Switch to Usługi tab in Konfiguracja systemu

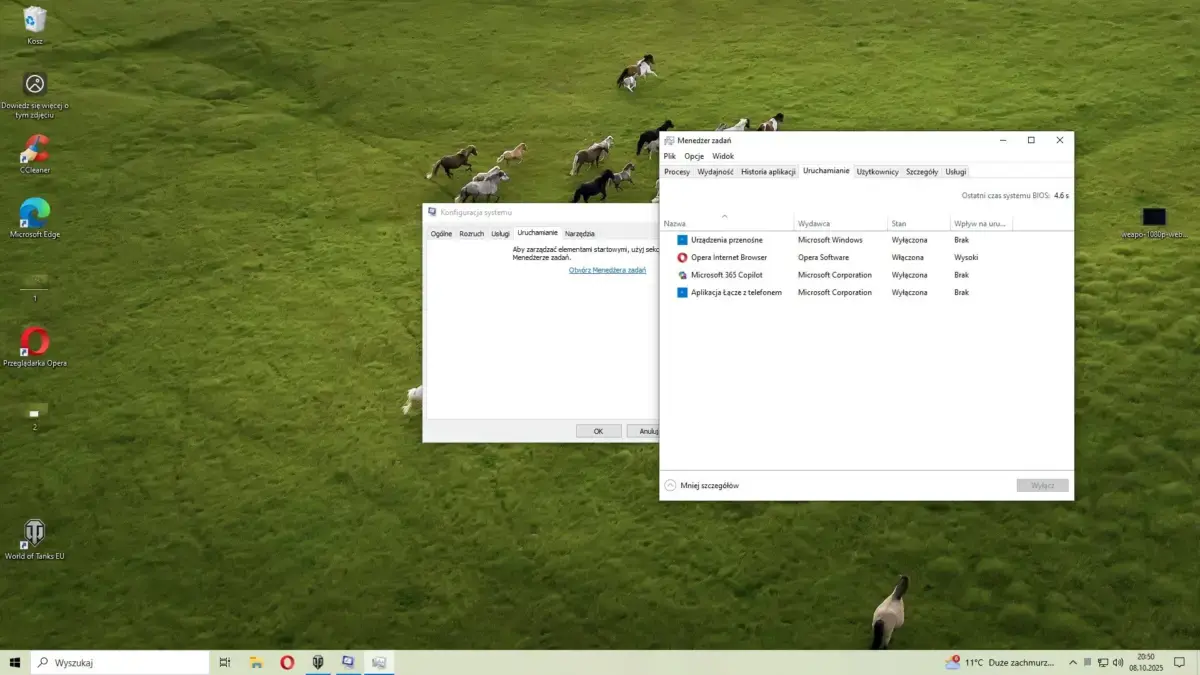(x=500, y=233)
